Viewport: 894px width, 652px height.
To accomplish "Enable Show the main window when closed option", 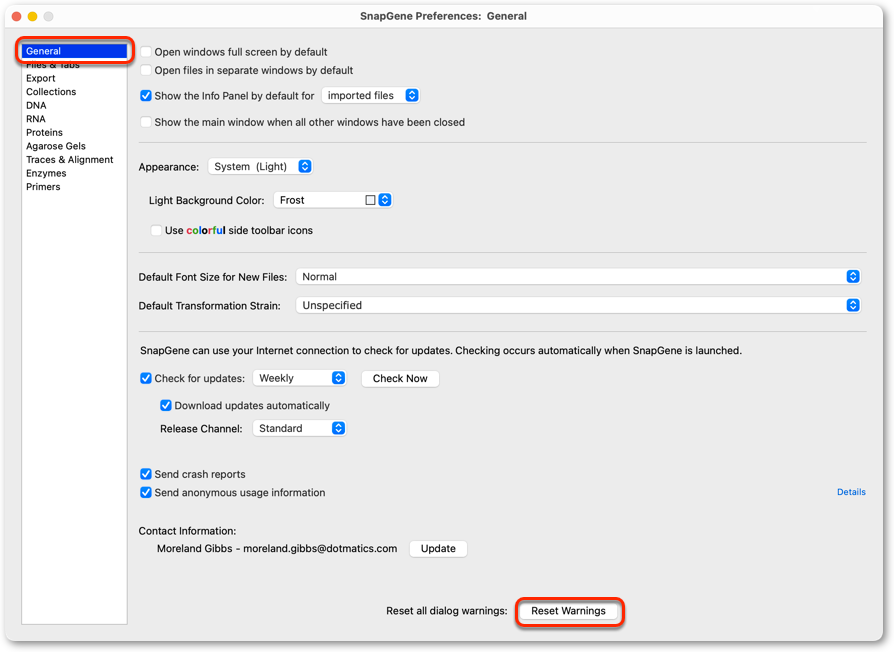I will (146, 122).
